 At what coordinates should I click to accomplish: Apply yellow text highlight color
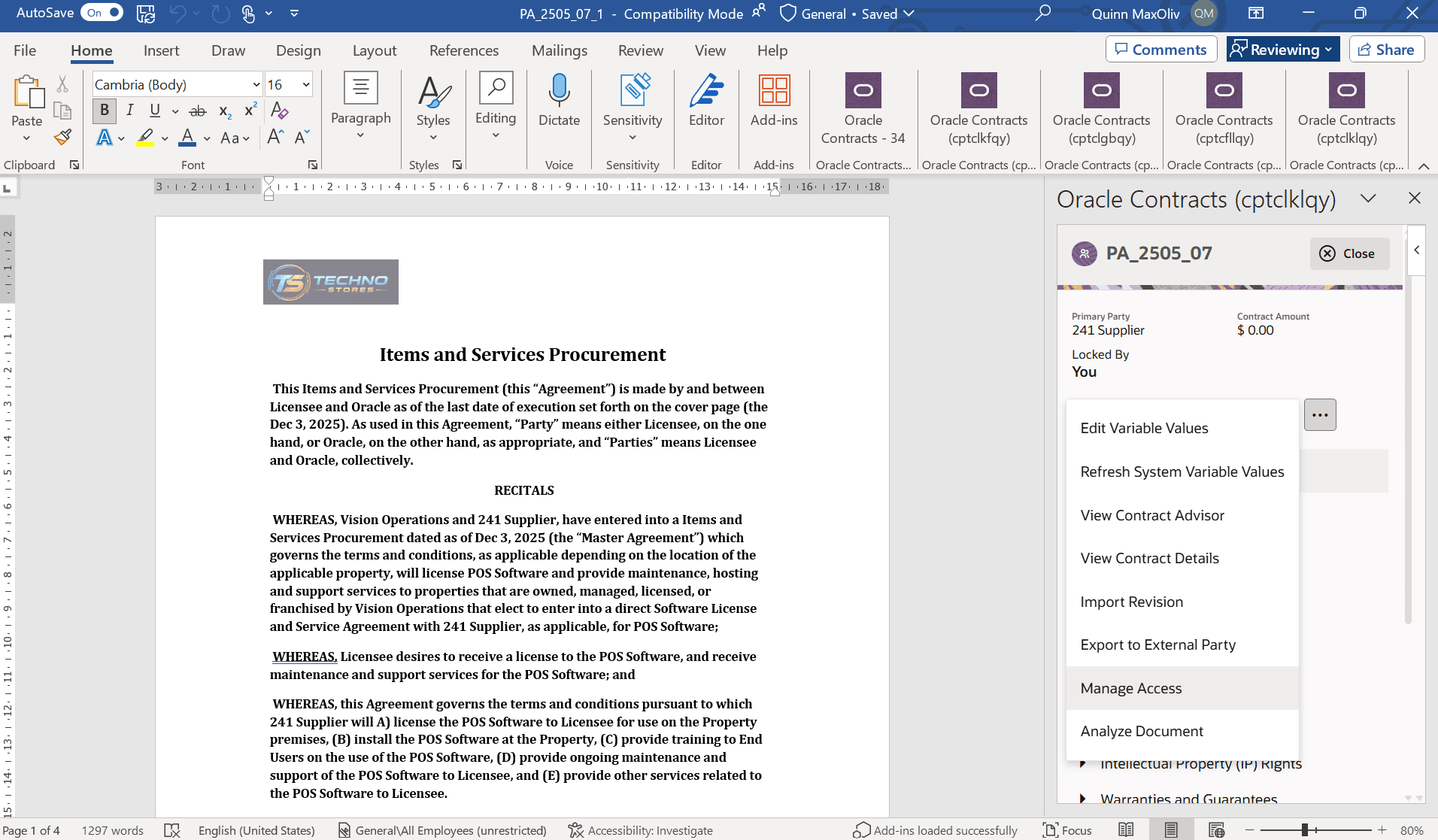(x=146, y=138)
